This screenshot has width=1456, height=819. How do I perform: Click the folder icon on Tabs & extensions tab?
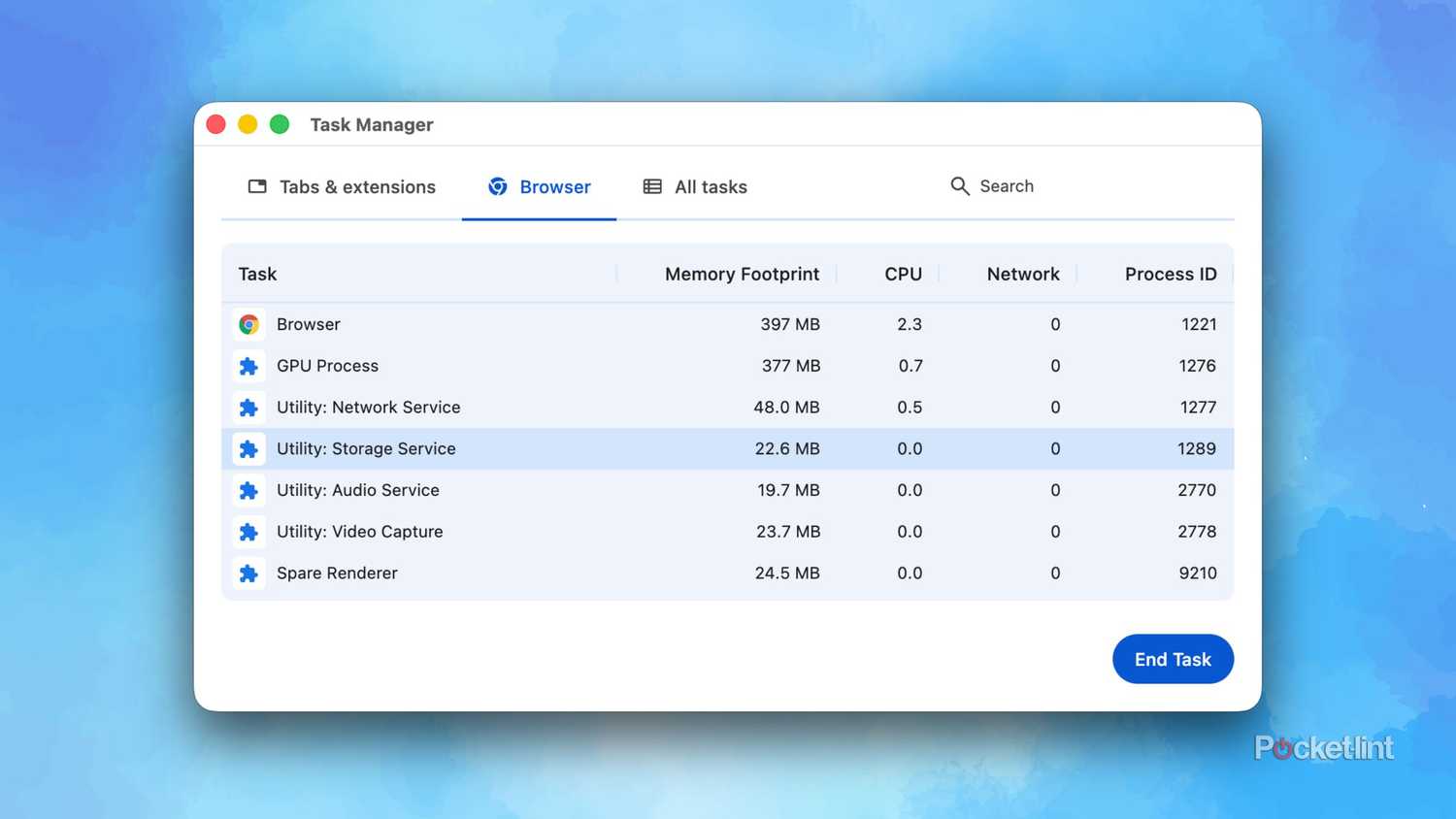pyautogui.click(x=257, y=186)
